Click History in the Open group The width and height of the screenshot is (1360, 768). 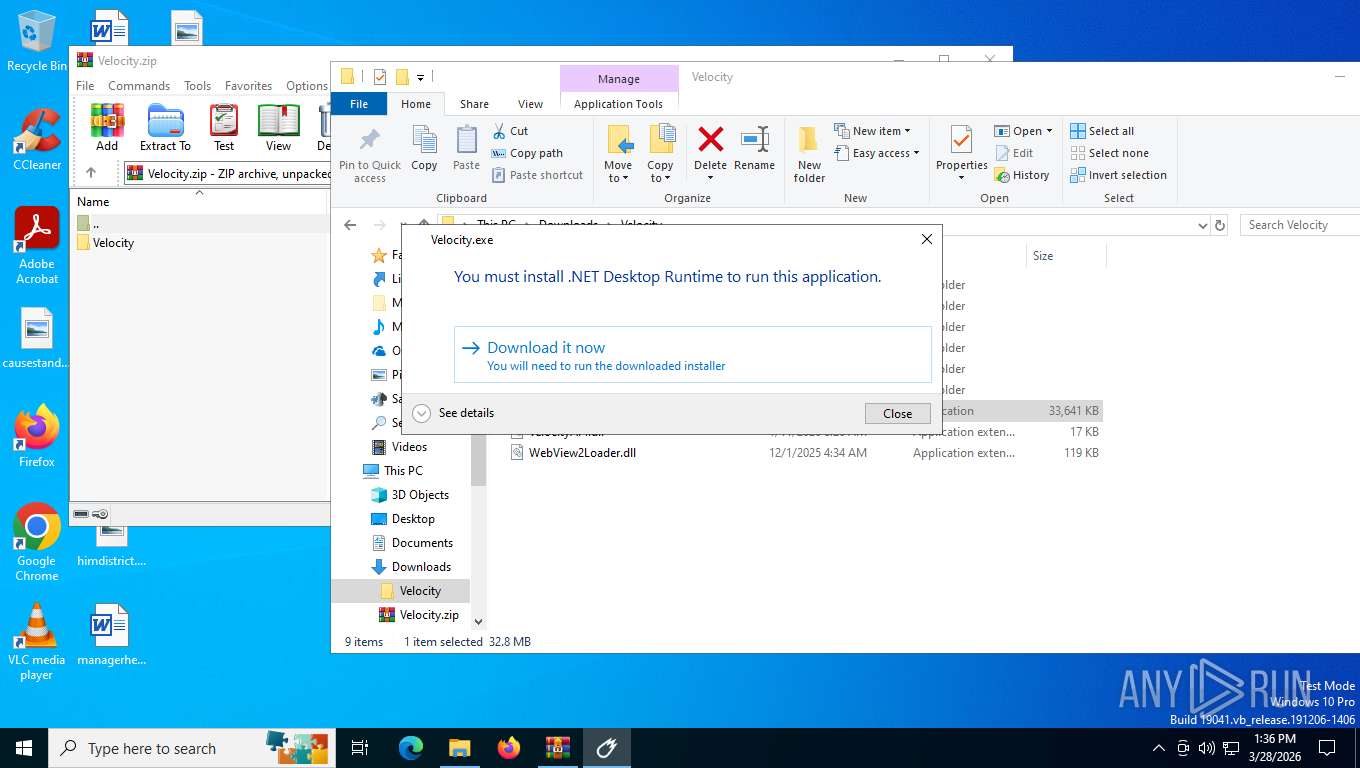[x=1022, y=175]
